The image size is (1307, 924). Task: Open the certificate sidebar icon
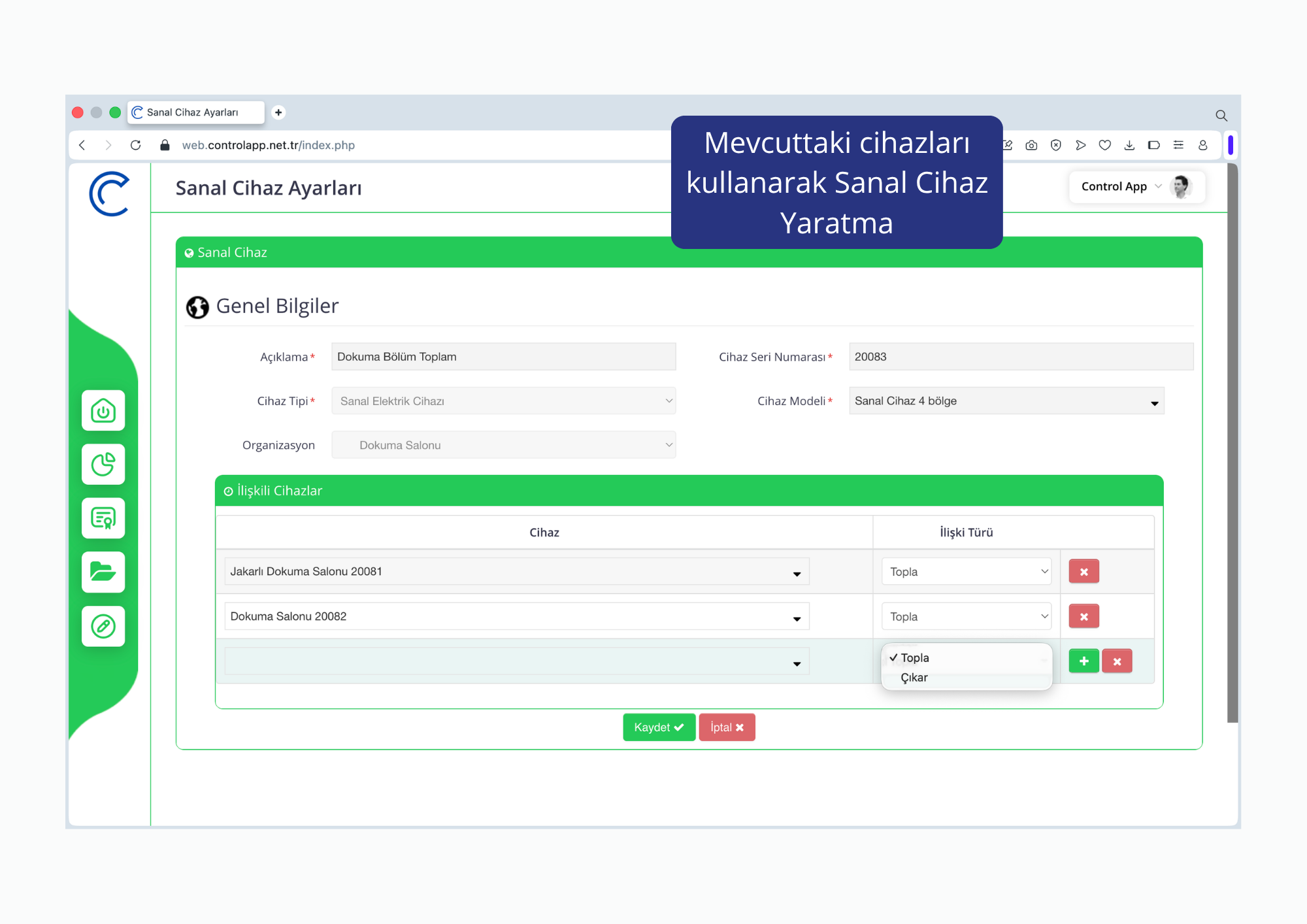[103, 518]
